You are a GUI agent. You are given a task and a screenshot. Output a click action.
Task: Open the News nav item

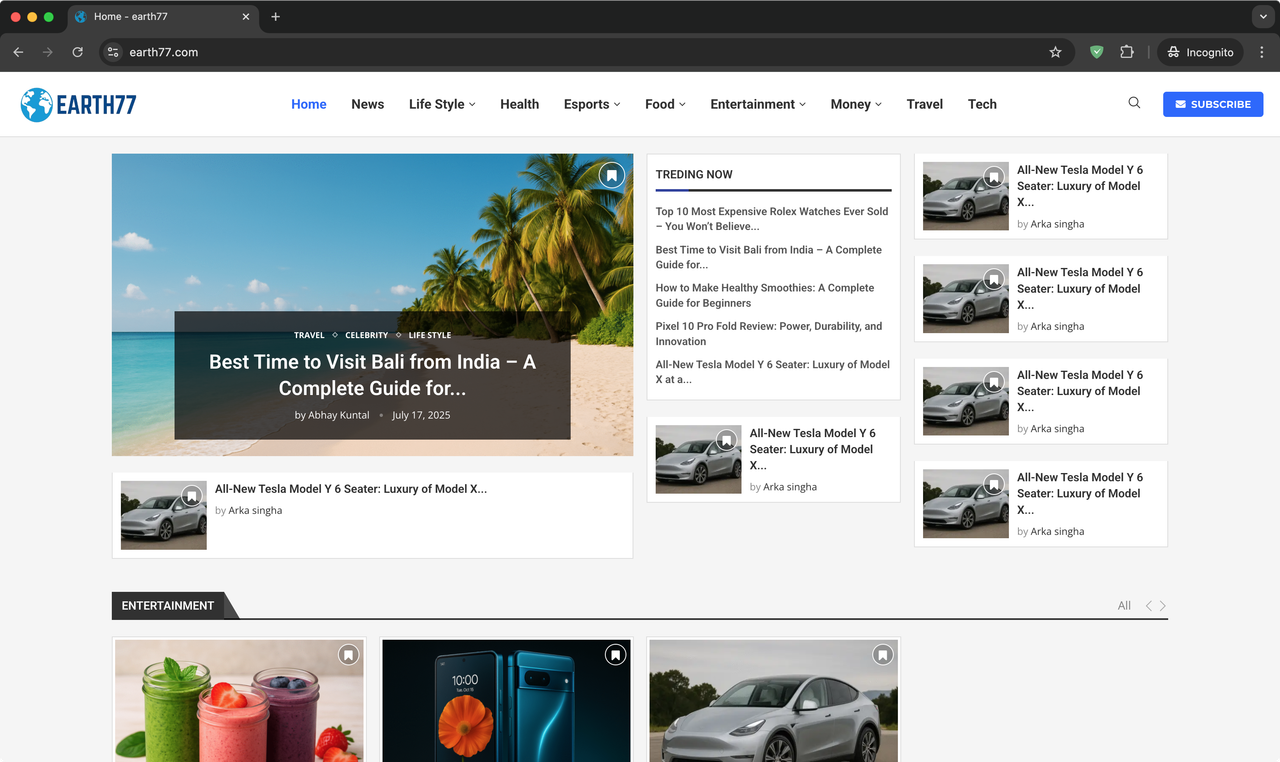pyautogui.click(x=368, y=104)
